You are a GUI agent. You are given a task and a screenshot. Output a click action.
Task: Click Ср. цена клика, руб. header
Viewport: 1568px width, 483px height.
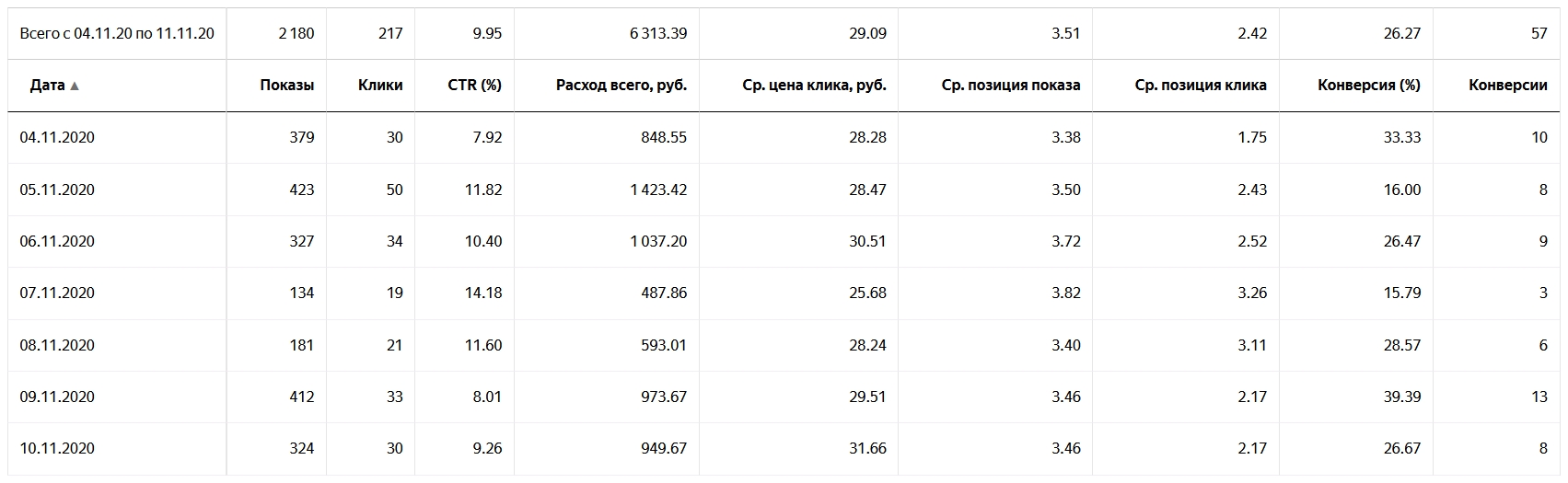[x=814, y=85]
